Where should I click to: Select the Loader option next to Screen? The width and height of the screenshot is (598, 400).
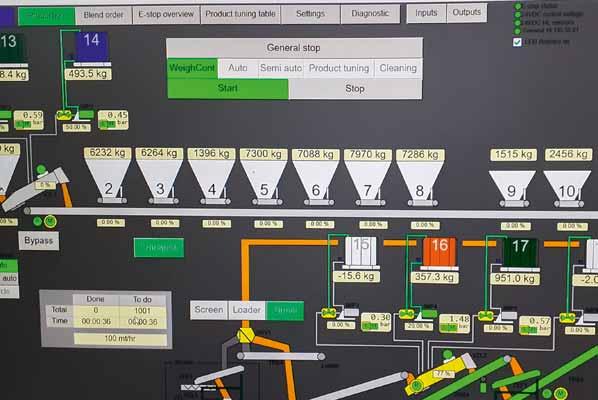(247, 310)
